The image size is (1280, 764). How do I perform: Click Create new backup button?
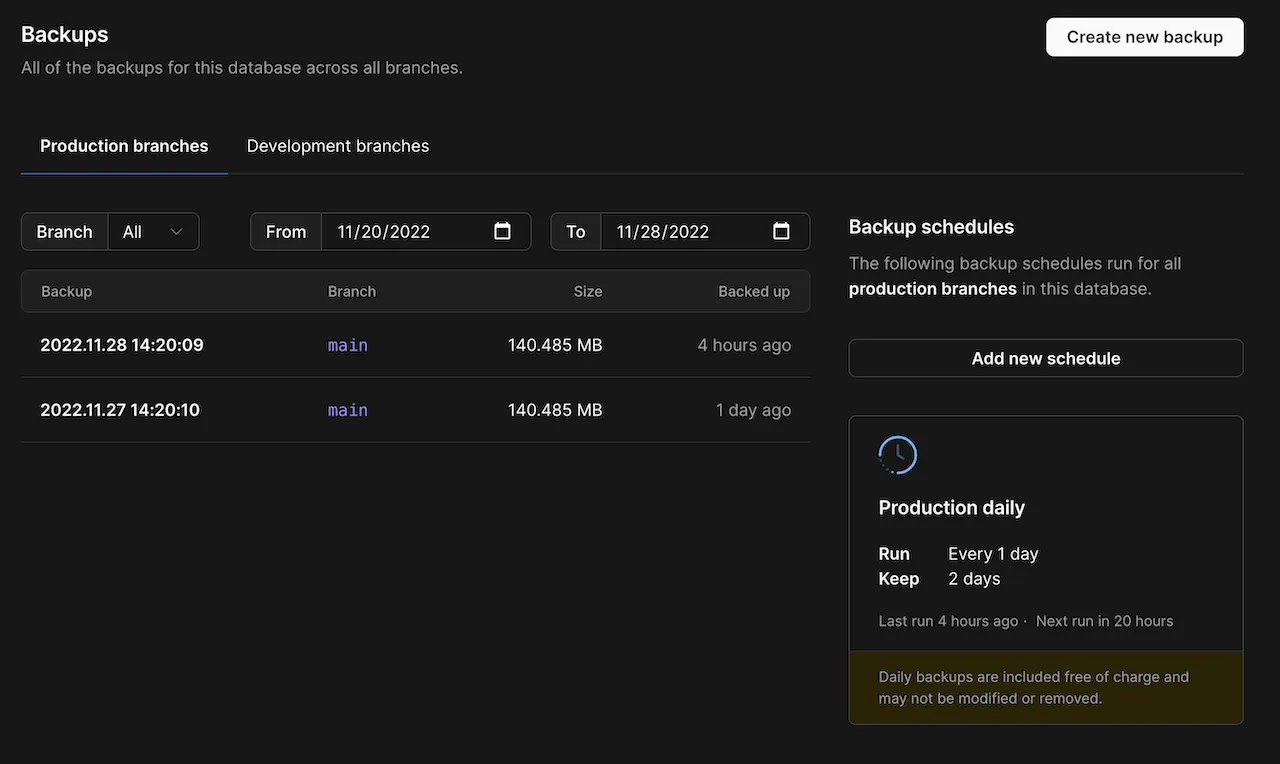[1144, 37]
